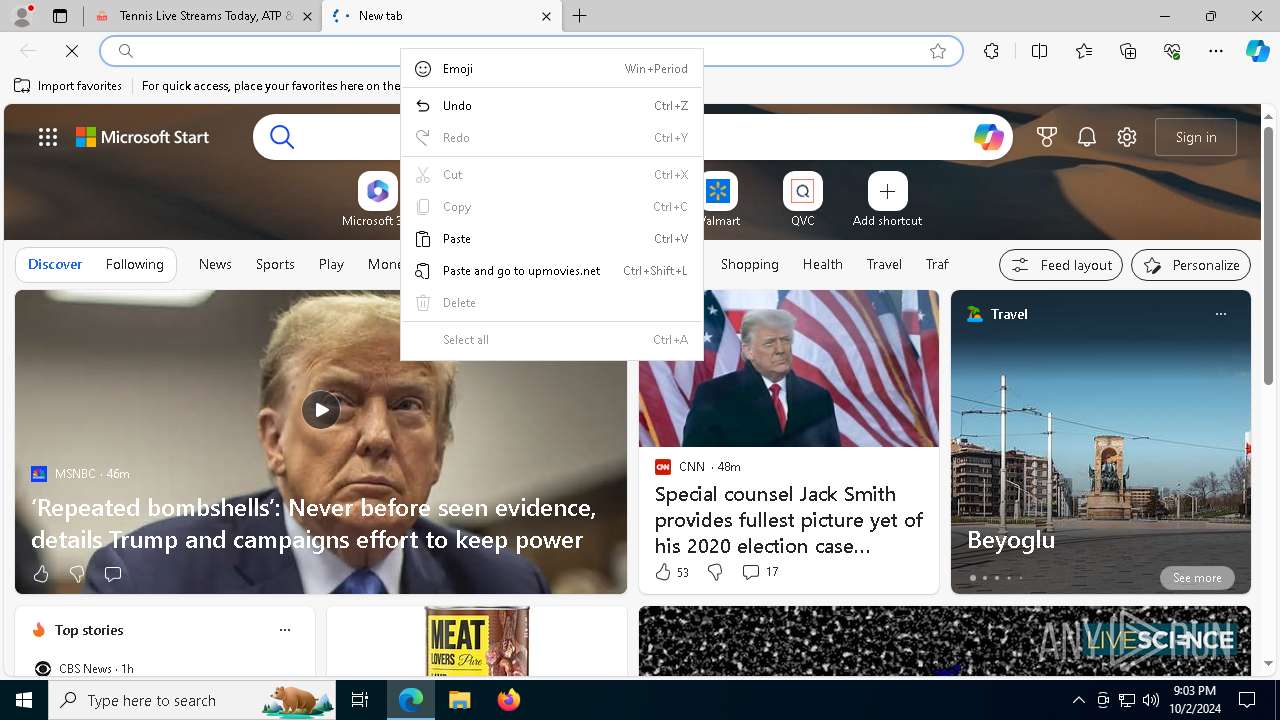Open page settings gear icon
This screenshot has width=1280, height=720.
click(x=1127, y=137)
